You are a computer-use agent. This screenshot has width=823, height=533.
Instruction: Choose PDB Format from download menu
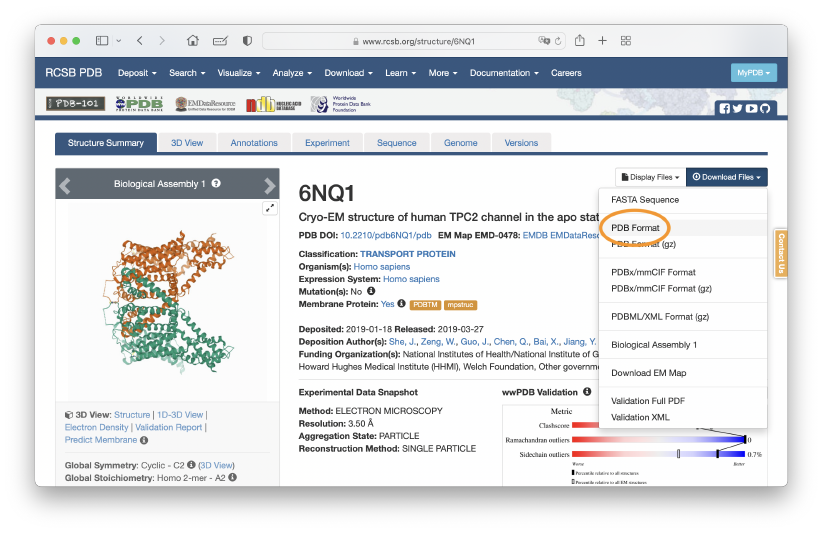683,227
